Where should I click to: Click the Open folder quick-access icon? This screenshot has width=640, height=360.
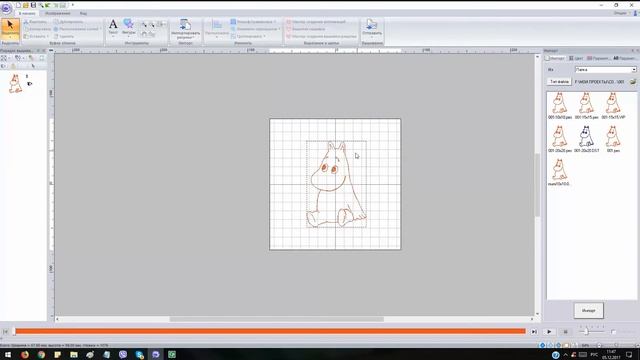[x=26, y=5]
